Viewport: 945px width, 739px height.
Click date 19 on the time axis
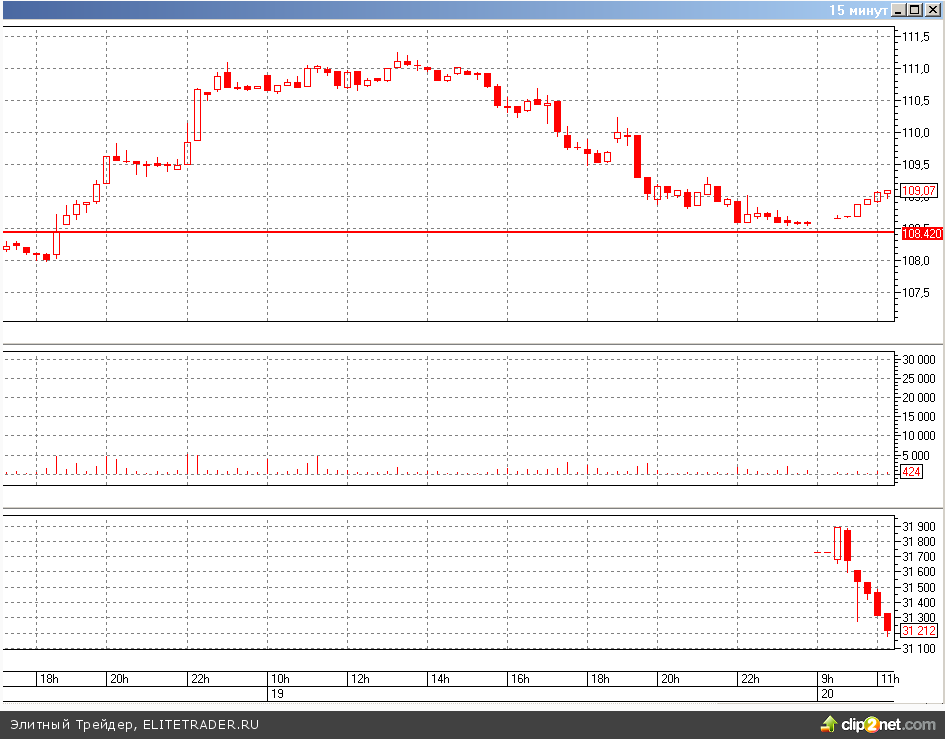(x=276, y=692)
